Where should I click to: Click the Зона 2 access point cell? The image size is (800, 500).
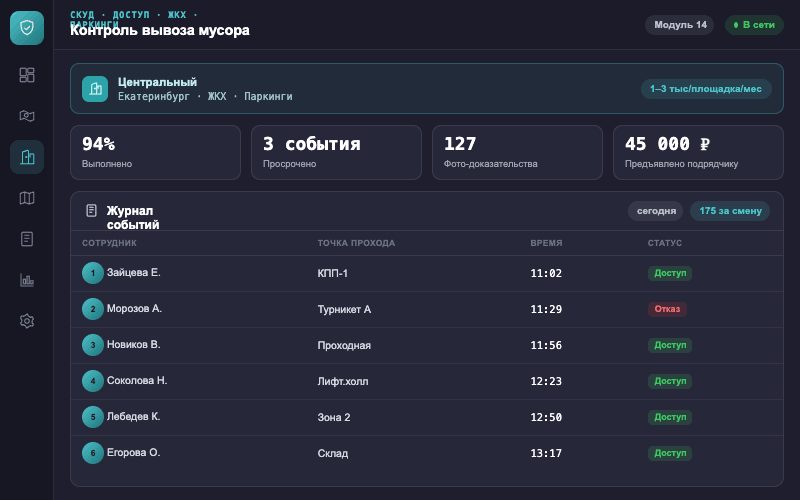tap(334, 417)
